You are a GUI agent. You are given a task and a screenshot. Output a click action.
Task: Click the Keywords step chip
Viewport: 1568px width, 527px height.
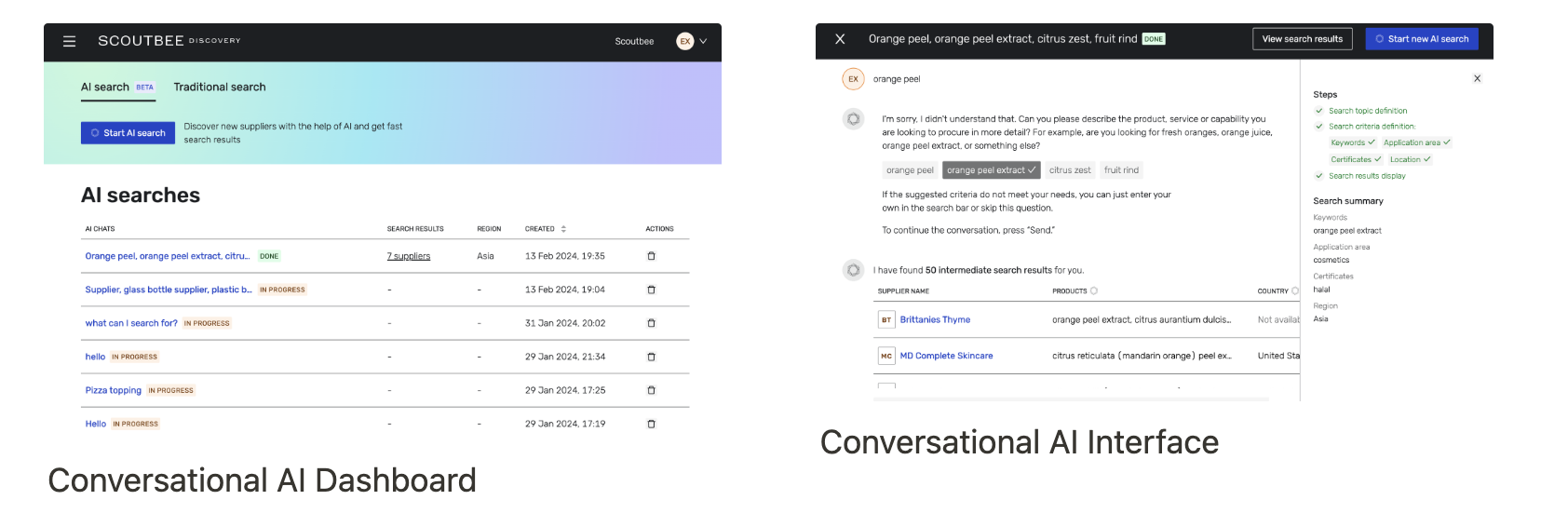pos(1353,142)
